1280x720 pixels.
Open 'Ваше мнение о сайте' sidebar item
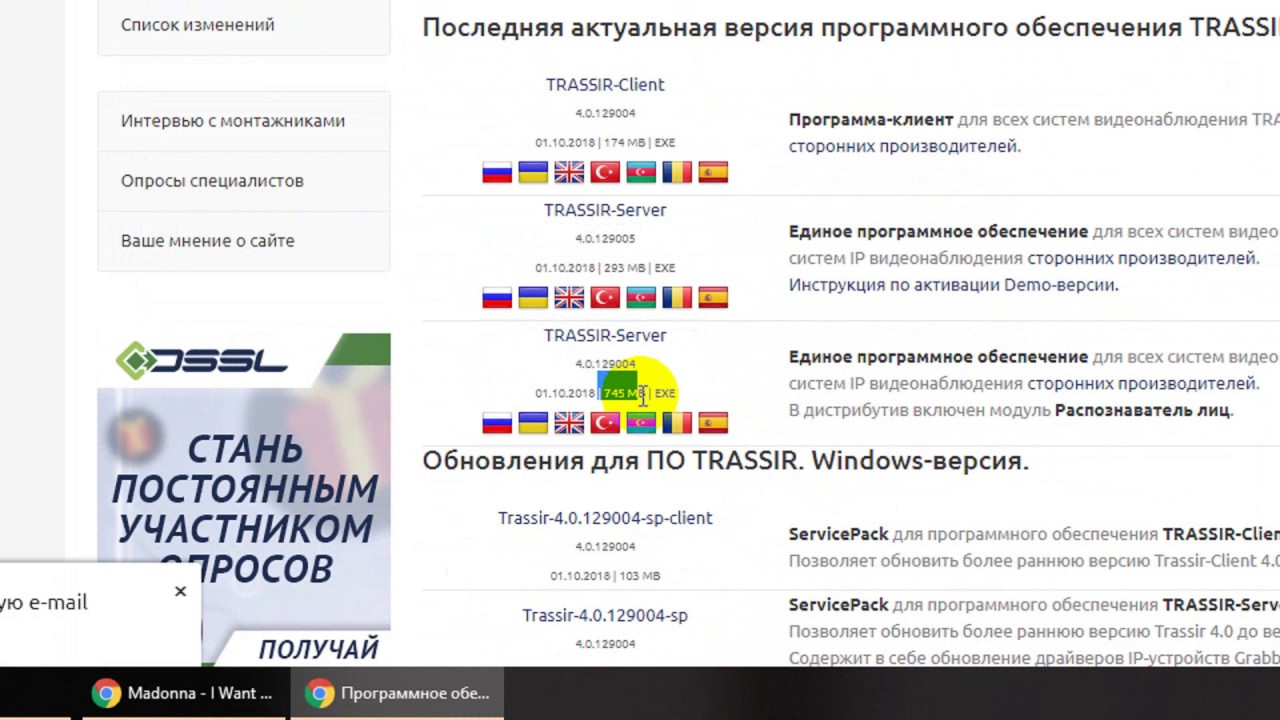pos(243,241)
